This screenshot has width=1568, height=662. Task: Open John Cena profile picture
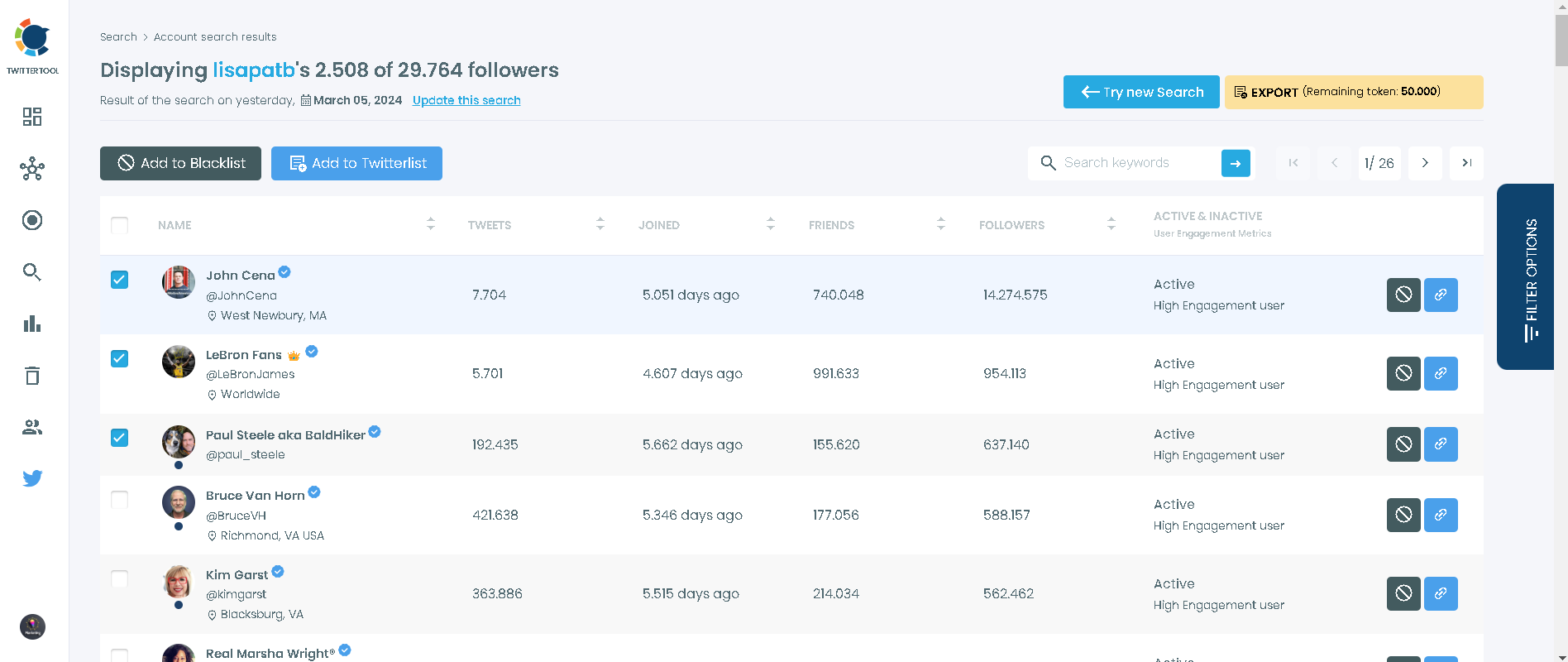point(179,282)
